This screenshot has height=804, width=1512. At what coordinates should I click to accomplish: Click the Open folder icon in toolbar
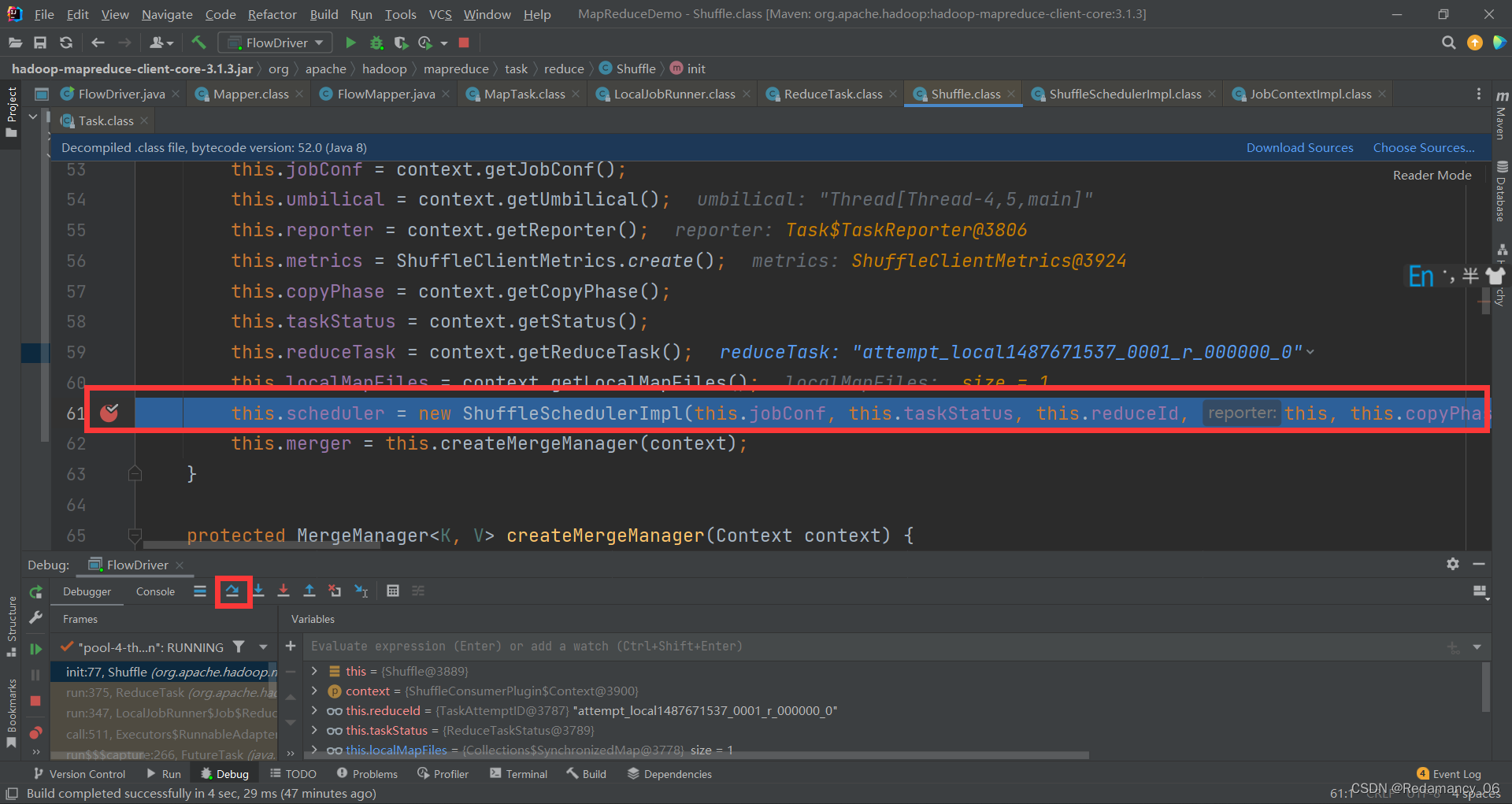coord(15,43)
